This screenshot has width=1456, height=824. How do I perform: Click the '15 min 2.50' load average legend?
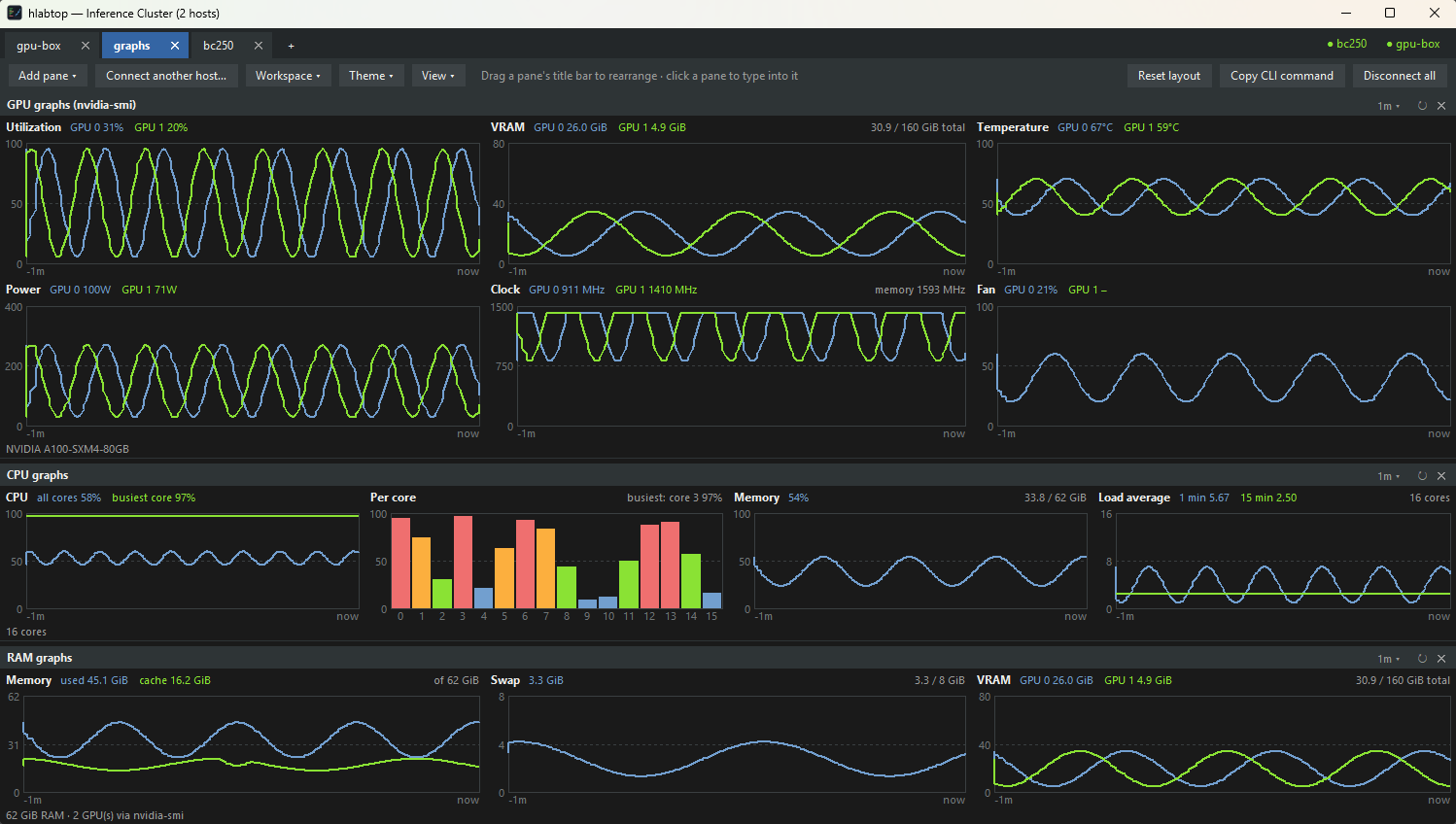[x=1268, y=498]
